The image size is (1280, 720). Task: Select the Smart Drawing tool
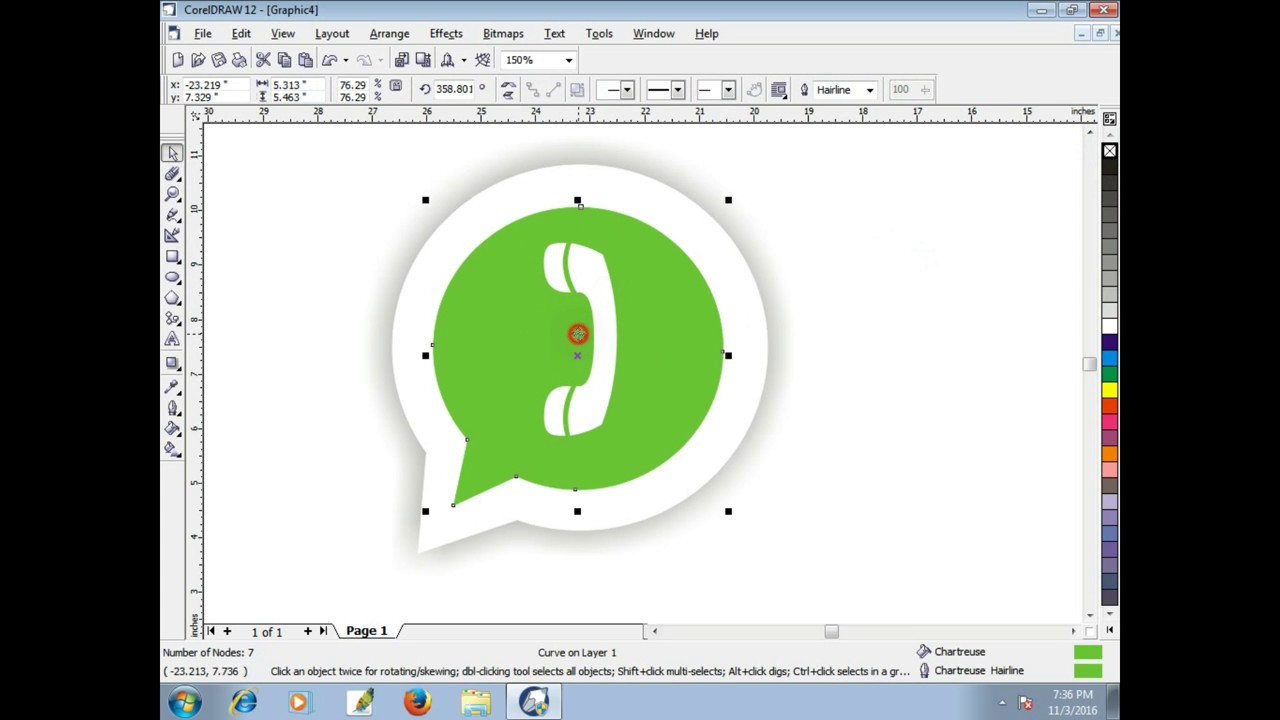(172, 236)
